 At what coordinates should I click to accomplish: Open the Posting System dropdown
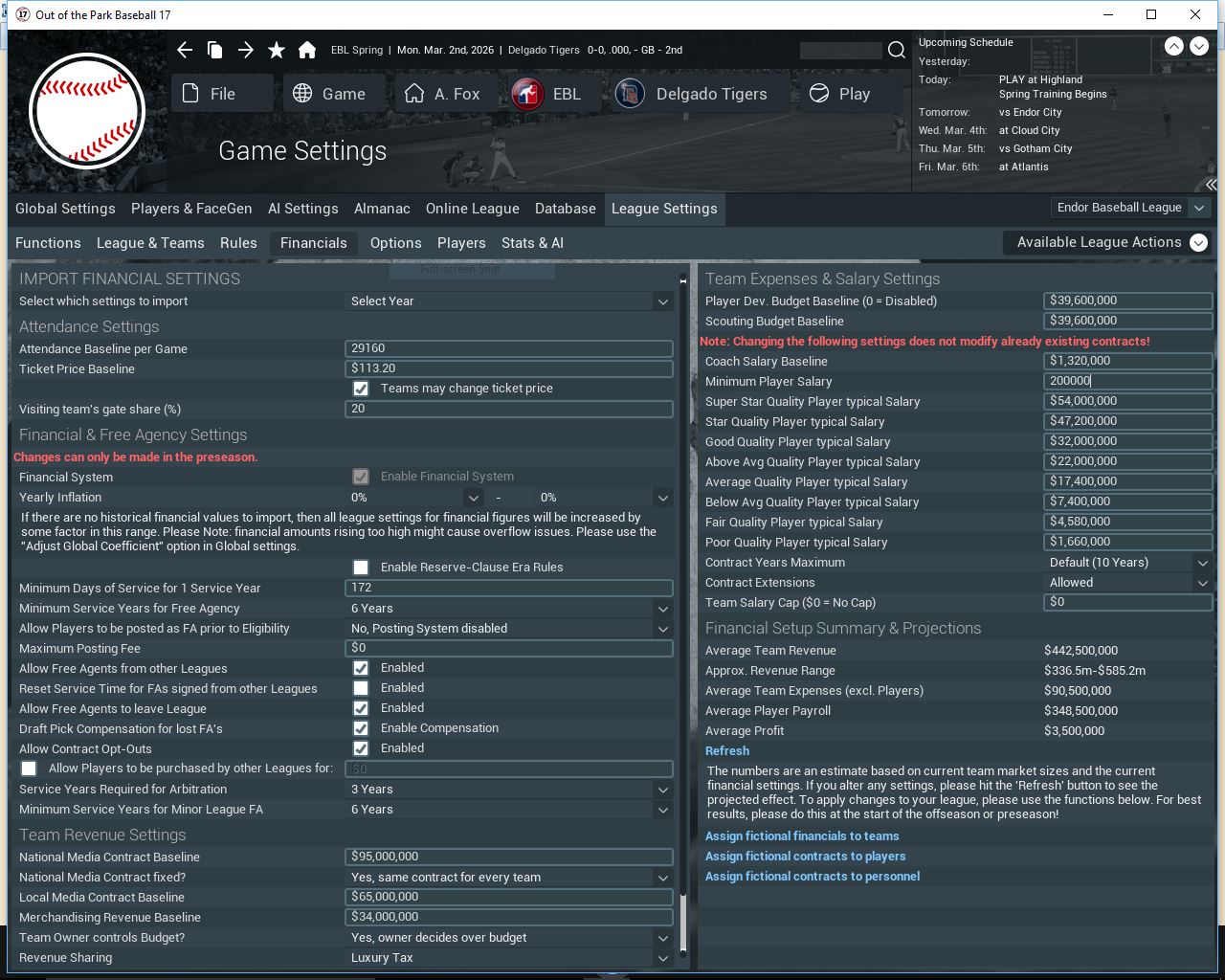pyautogui.click(x=508, y=629)
